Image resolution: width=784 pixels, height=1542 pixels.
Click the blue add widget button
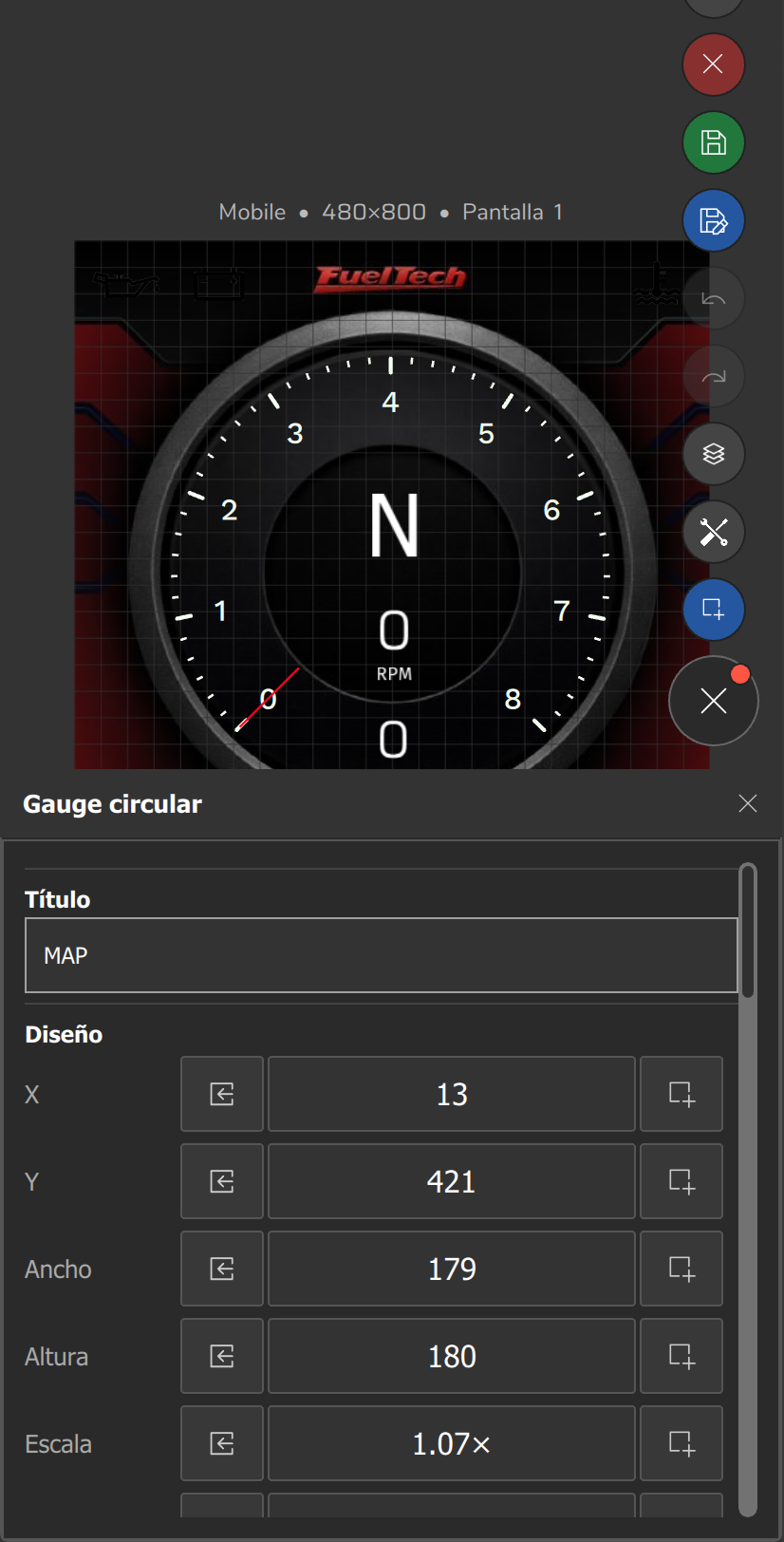pos(714,610)
